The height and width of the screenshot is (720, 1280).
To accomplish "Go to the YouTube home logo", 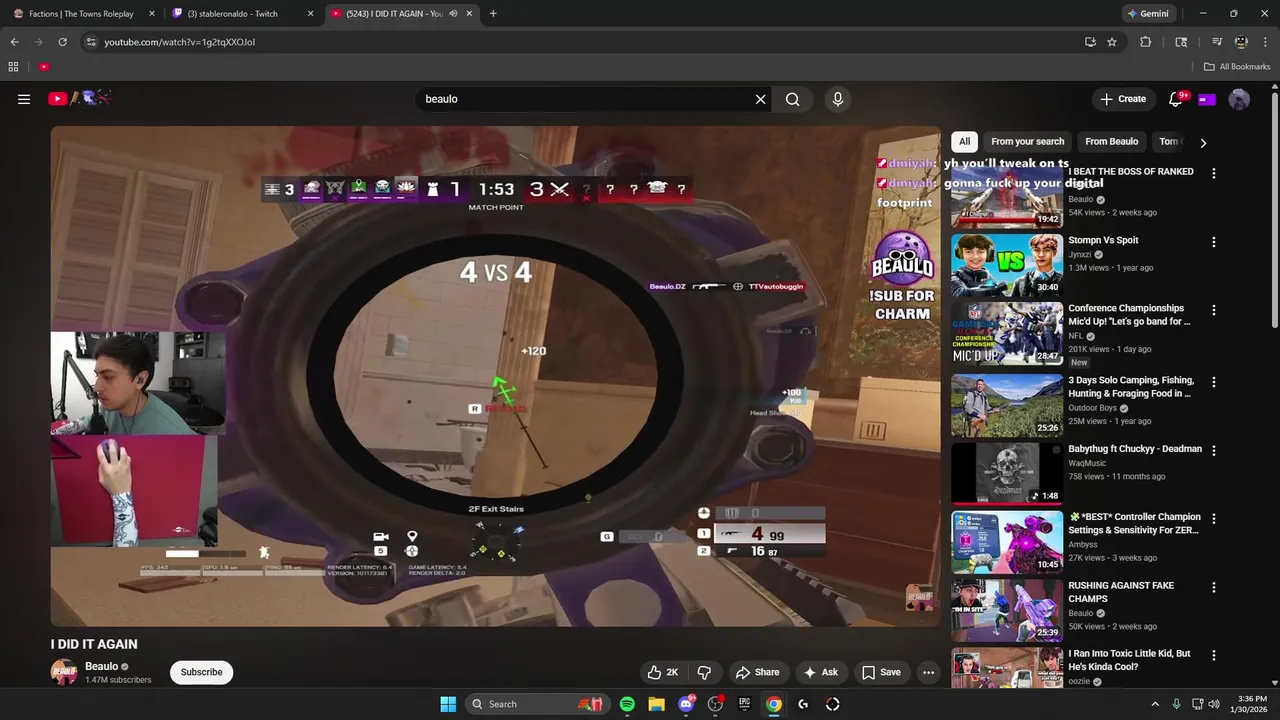I will [80, 98].
